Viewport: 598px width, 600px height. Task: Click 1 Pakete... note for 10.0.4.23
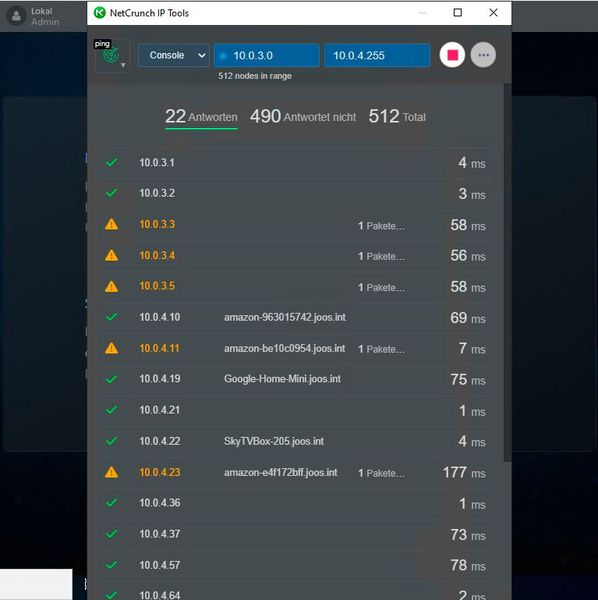click(381, 473)
